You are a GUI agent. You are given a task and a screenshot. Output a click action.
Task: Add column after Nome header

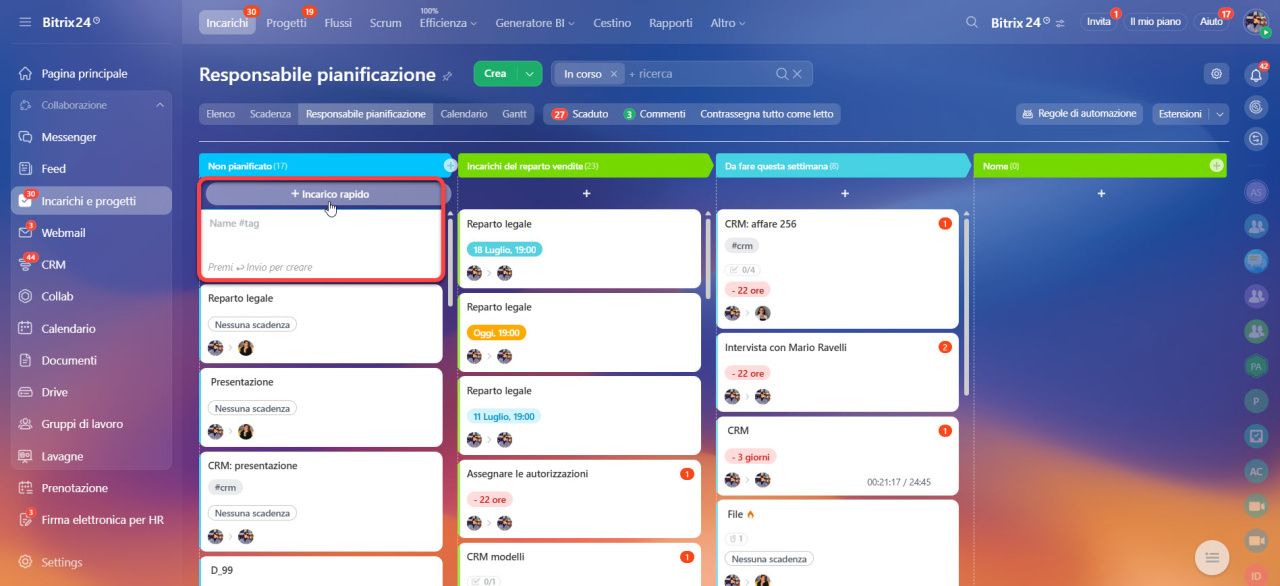(1216, 165)
